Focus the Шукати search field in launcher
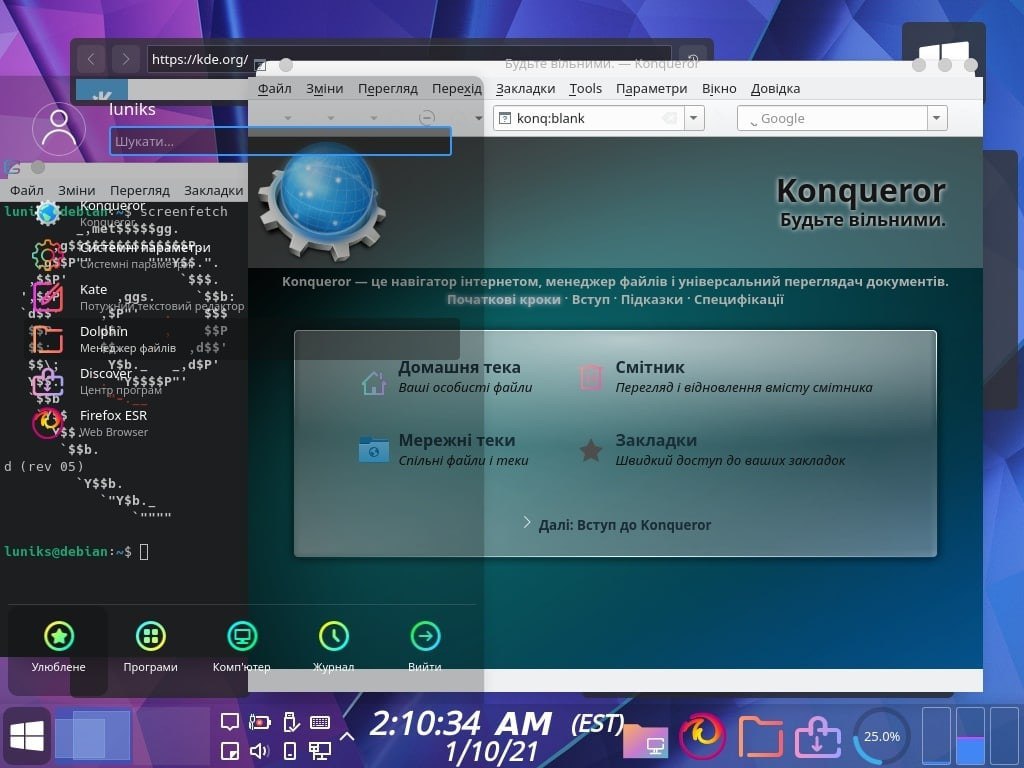The image size is (1024, 768). pyautogui.click(x=281, y=141)
